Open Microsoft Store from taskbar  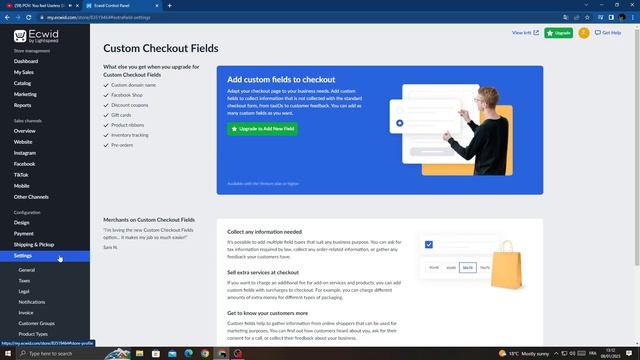(156, 353)
